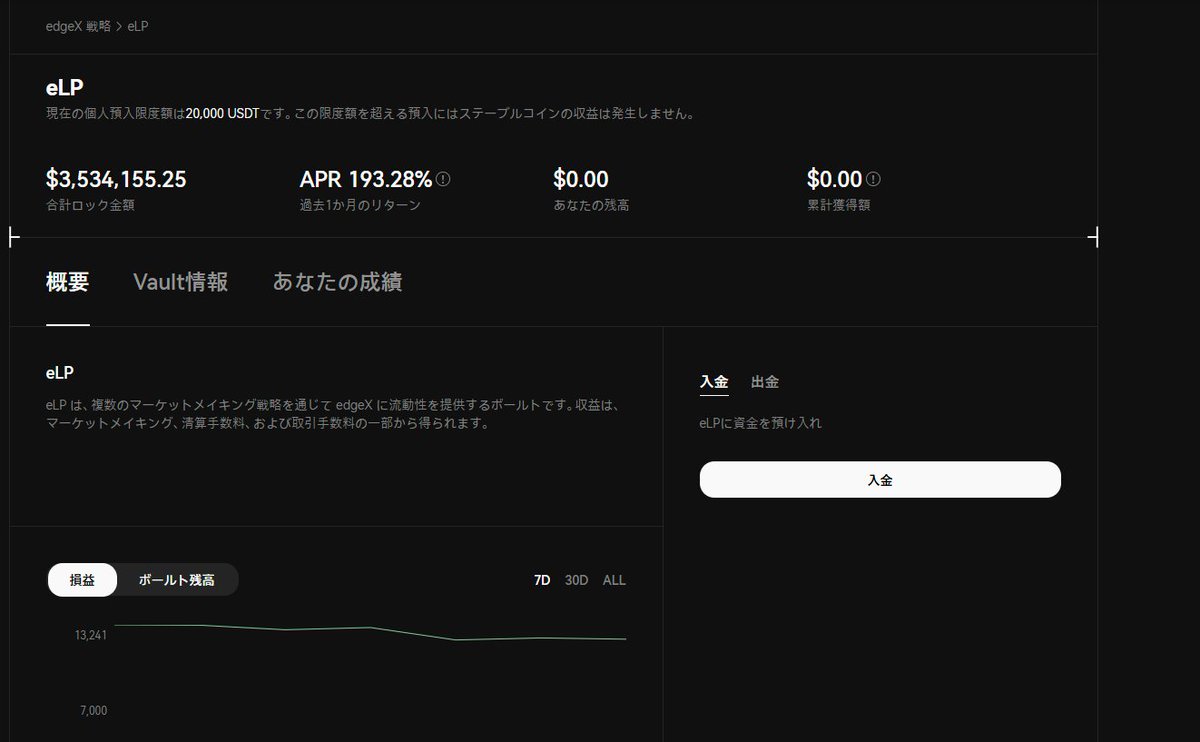Image resolution: width=1200 pixels, height=742 pixels.
Task: Open the Vault情報 tab
Action: 181,282
